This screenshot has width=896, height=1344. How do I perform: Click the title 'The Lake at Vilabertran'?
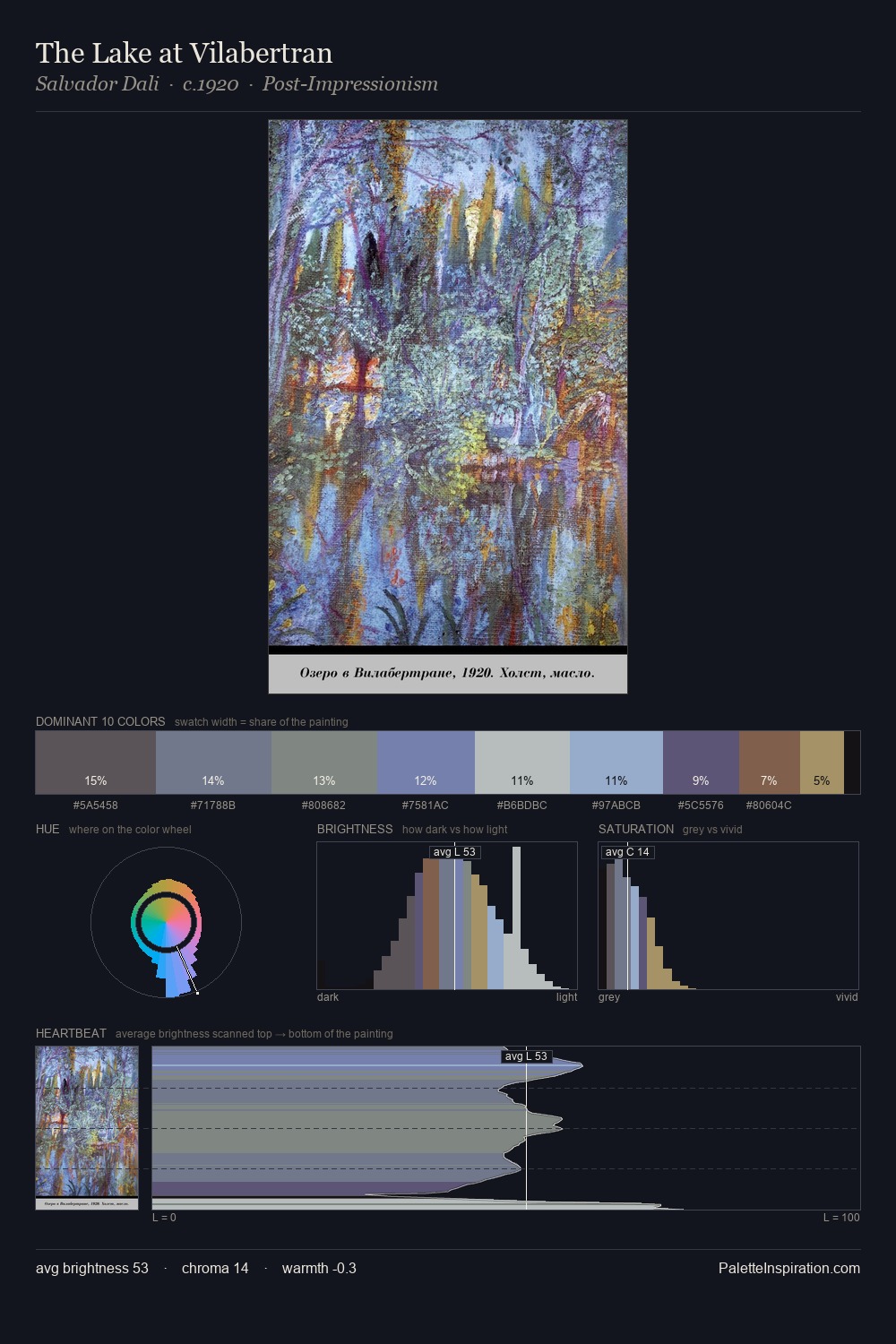[x=184, y=53]
